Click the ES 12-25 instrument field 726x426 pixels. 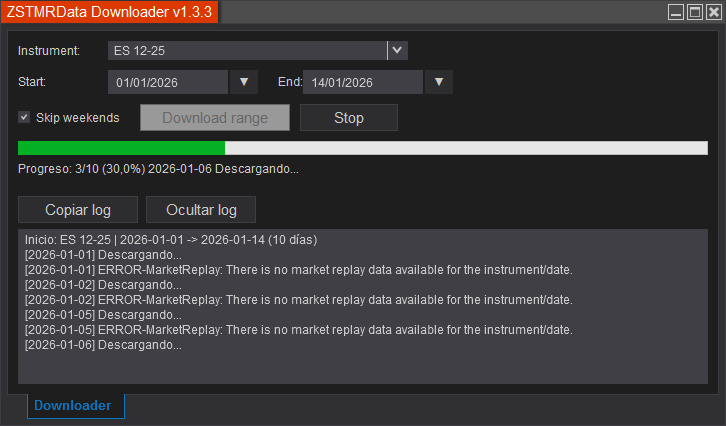coord(246,50)
